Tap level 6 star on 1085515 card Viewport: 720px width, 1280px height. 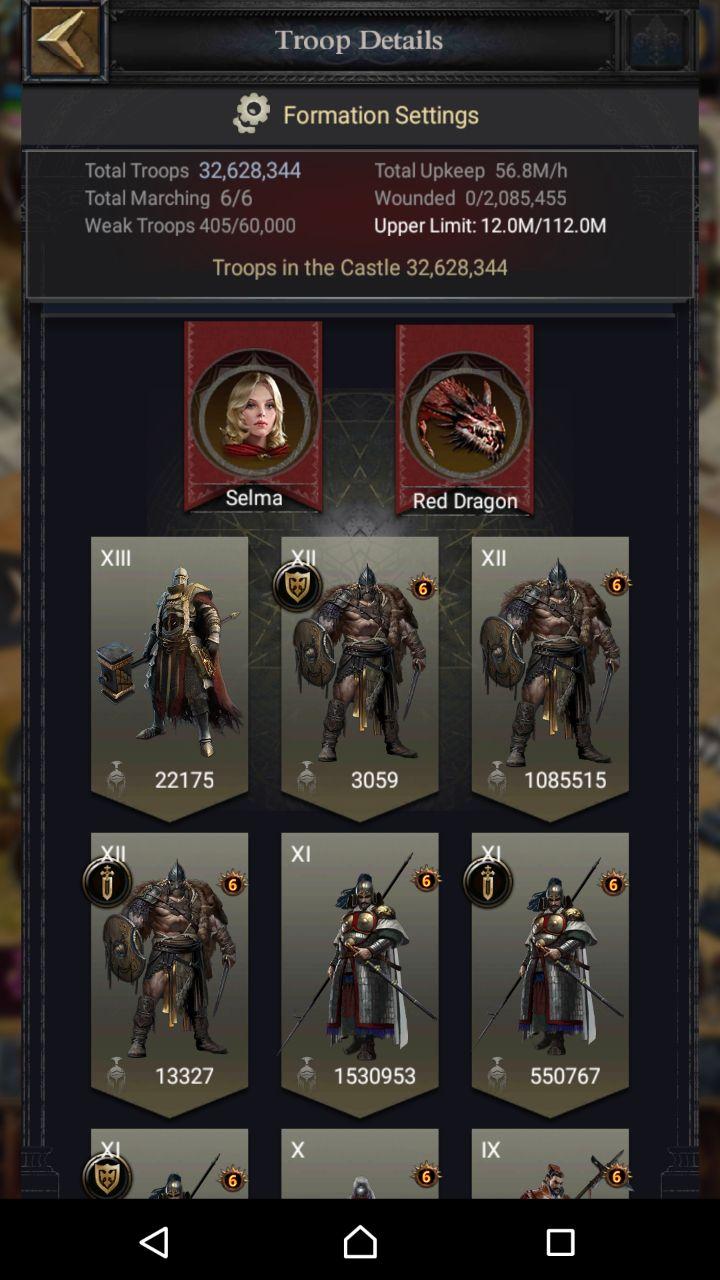[616, 584]
